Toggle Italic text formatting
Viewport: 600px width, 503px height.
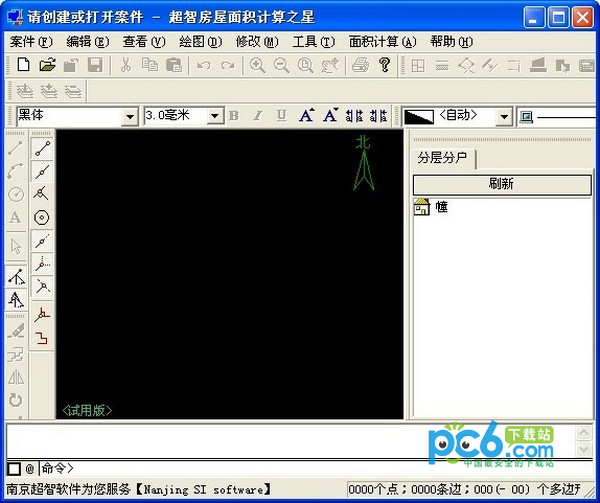point(258,116)
